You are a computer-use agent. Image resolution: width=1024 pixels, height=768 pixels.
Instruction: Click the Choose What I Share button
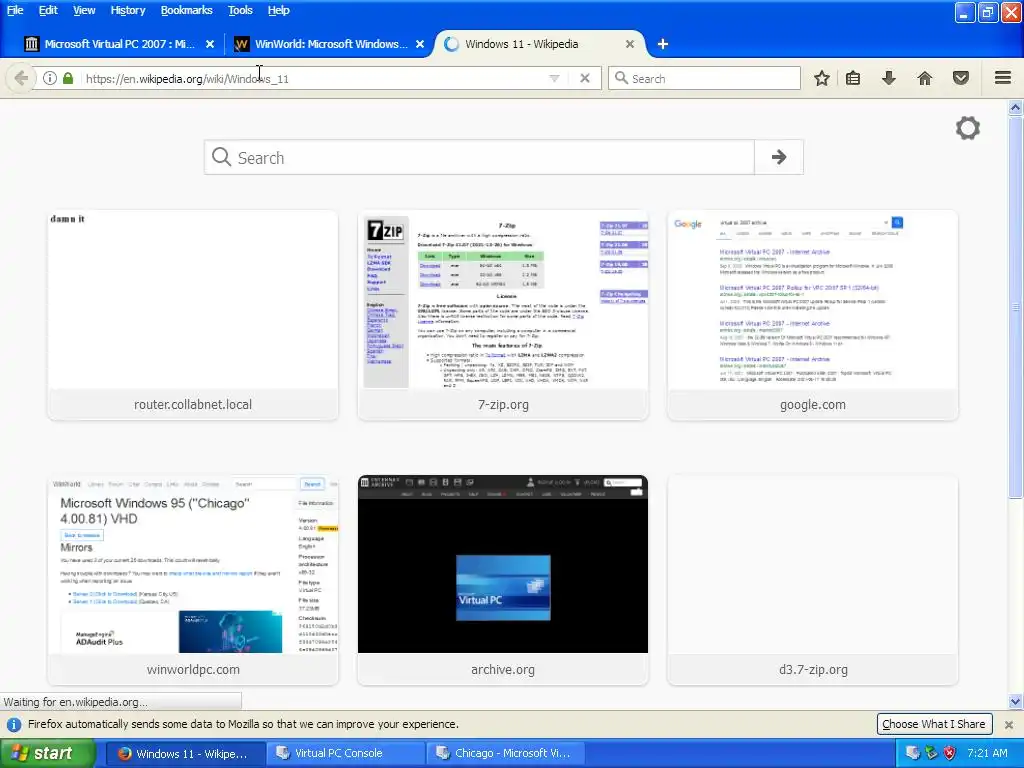[934, 724]
